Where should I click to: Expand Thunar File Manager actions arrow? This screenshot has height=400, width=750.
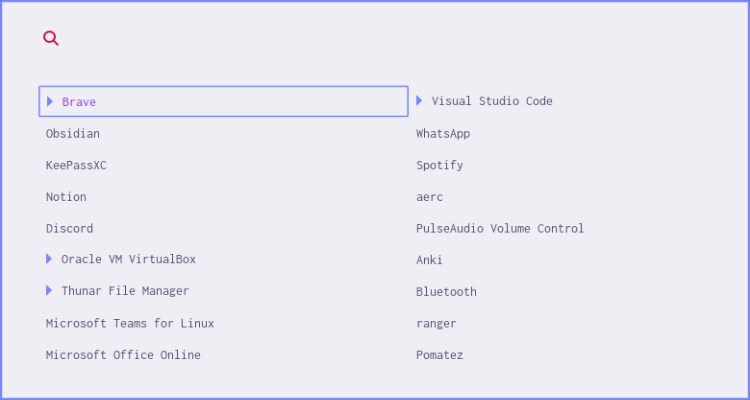49,290
